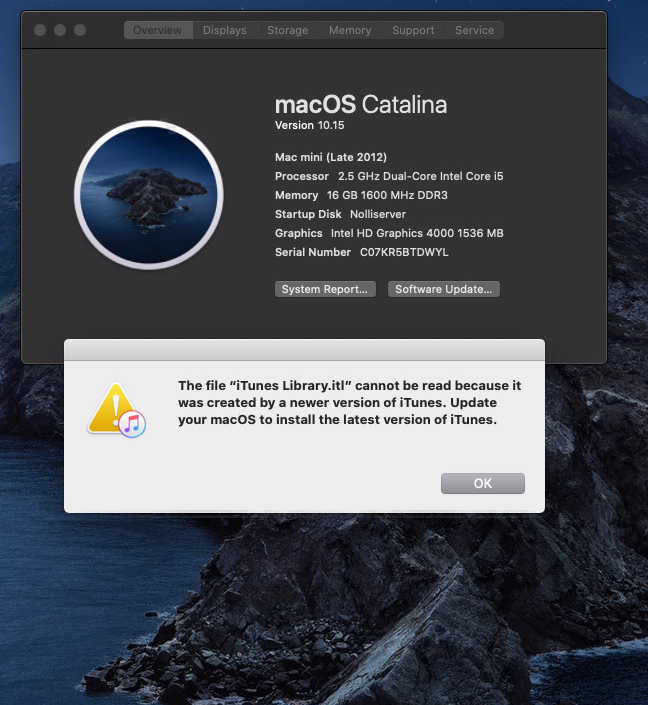Dismiss the iTunes alert with OK
The width and height of the screenshot is (648, 705).
(483, 483)
